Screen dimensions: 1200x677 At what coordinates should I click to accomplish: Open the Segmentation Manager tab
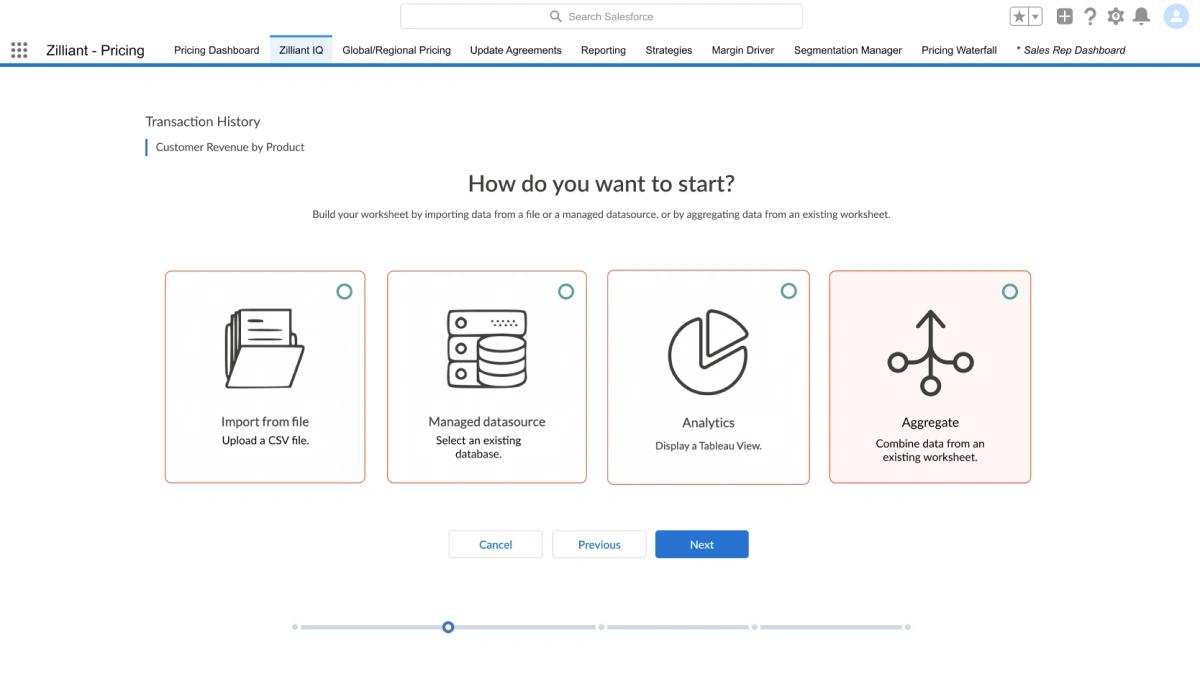(x=848, y=50)
